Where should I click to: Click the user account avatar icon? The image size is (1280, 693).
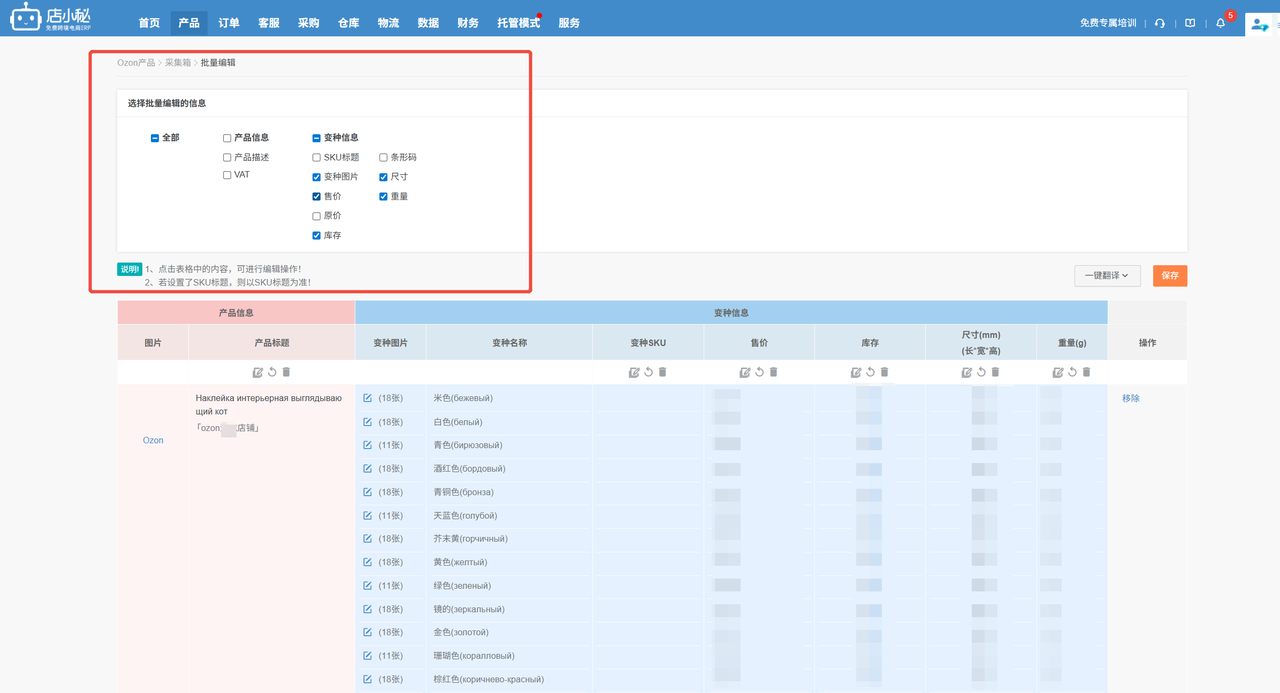(x=1259, y=24)
